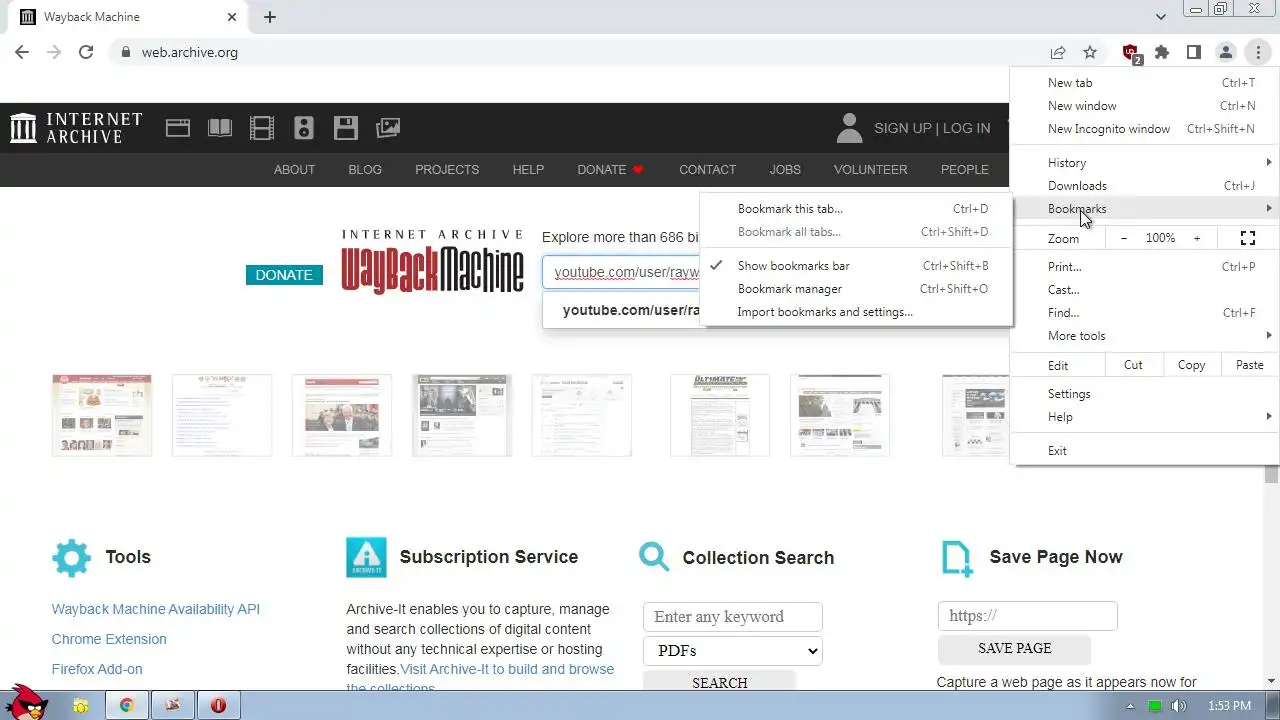This screenshot has height=720, width=1280.
Task: Expand the Help submenu
Action: click(x=1144, y=417)
